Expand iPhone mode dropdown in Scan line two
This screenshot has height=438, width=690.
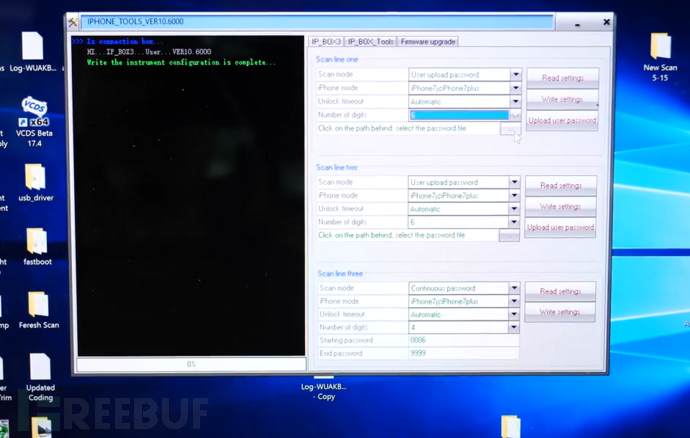tap(514, 195)
